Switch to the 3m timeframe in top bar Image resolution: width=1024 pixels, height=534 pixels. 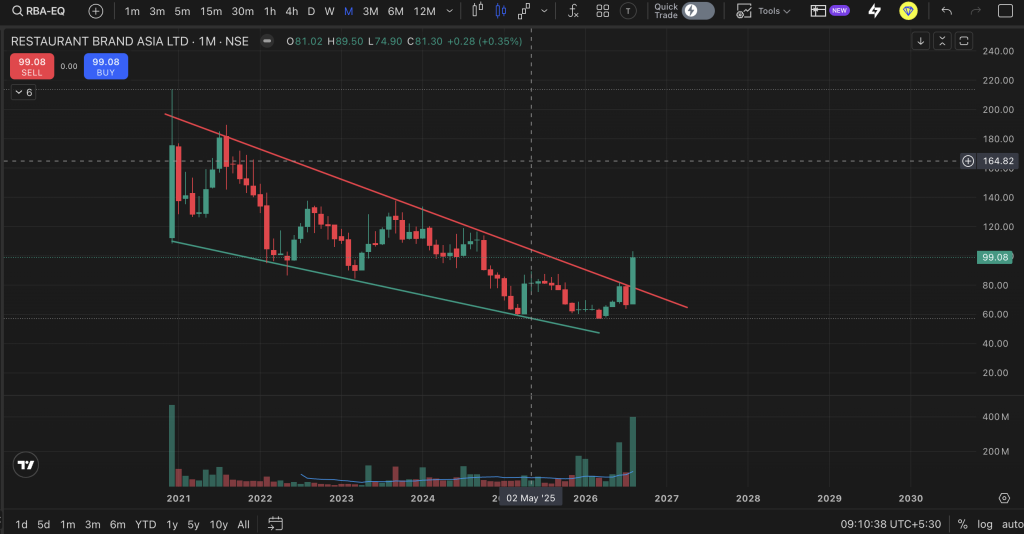[157, 11]
